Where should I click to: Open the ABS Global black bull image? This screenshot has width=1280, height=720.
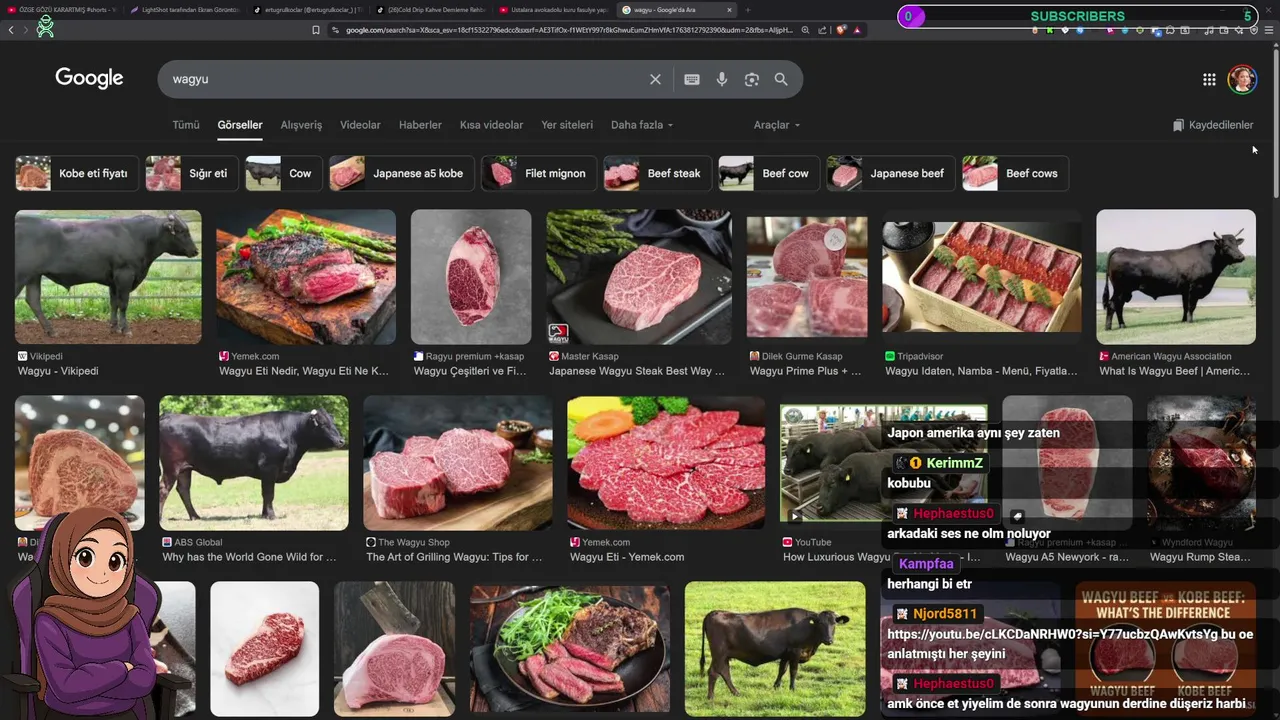pos(254,463)
